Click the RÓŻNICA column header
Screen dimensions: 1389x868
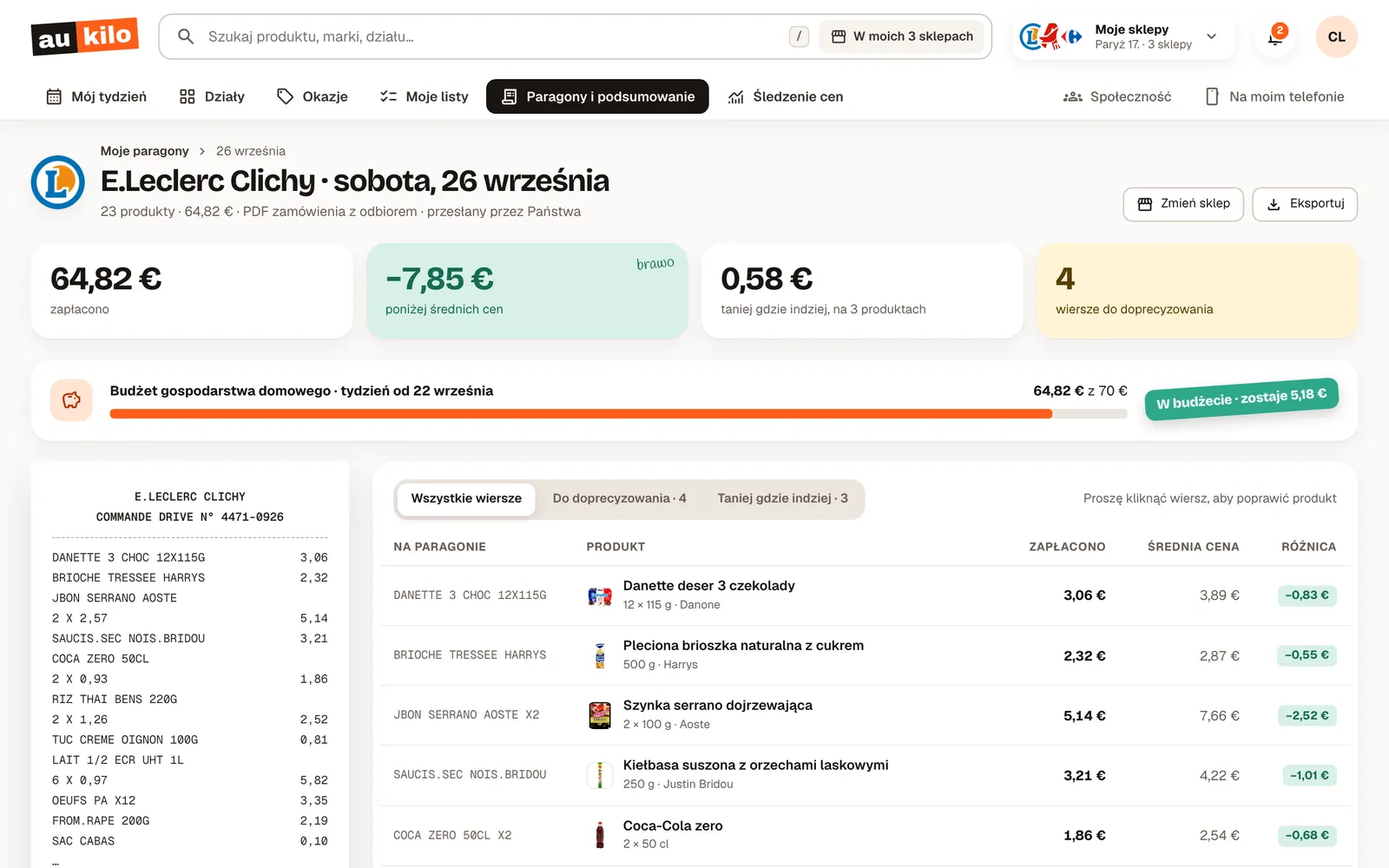[1308, 547]
